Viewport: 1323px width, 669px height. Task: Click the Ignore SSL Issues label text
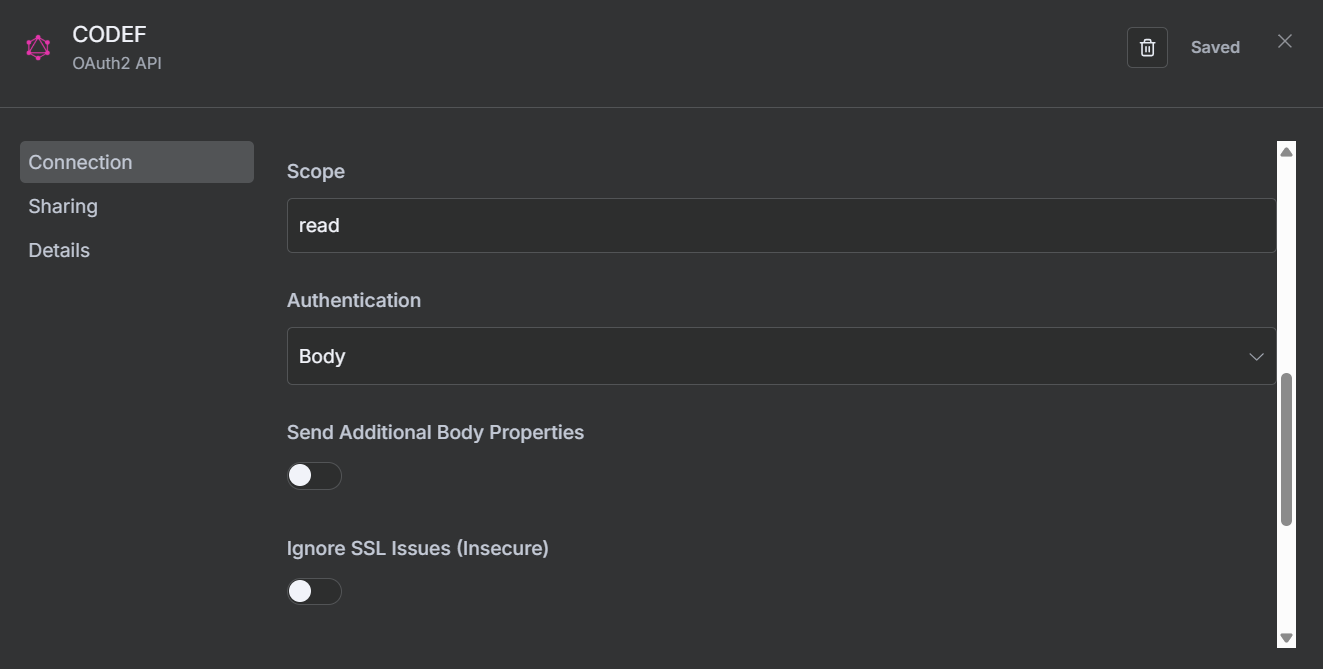[417, 548]
